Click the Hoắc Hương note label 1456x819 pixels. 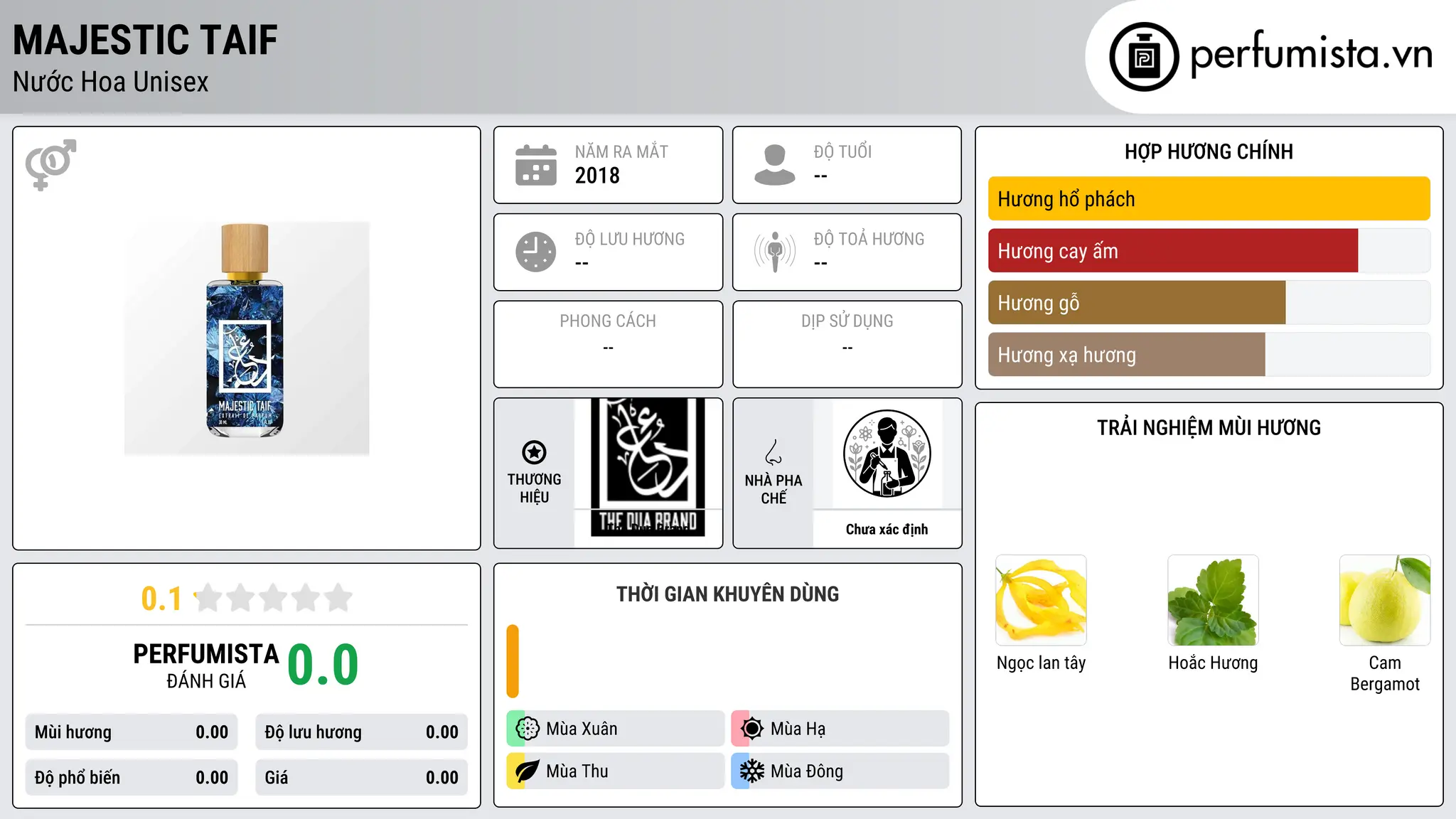tap(1213, 663)
